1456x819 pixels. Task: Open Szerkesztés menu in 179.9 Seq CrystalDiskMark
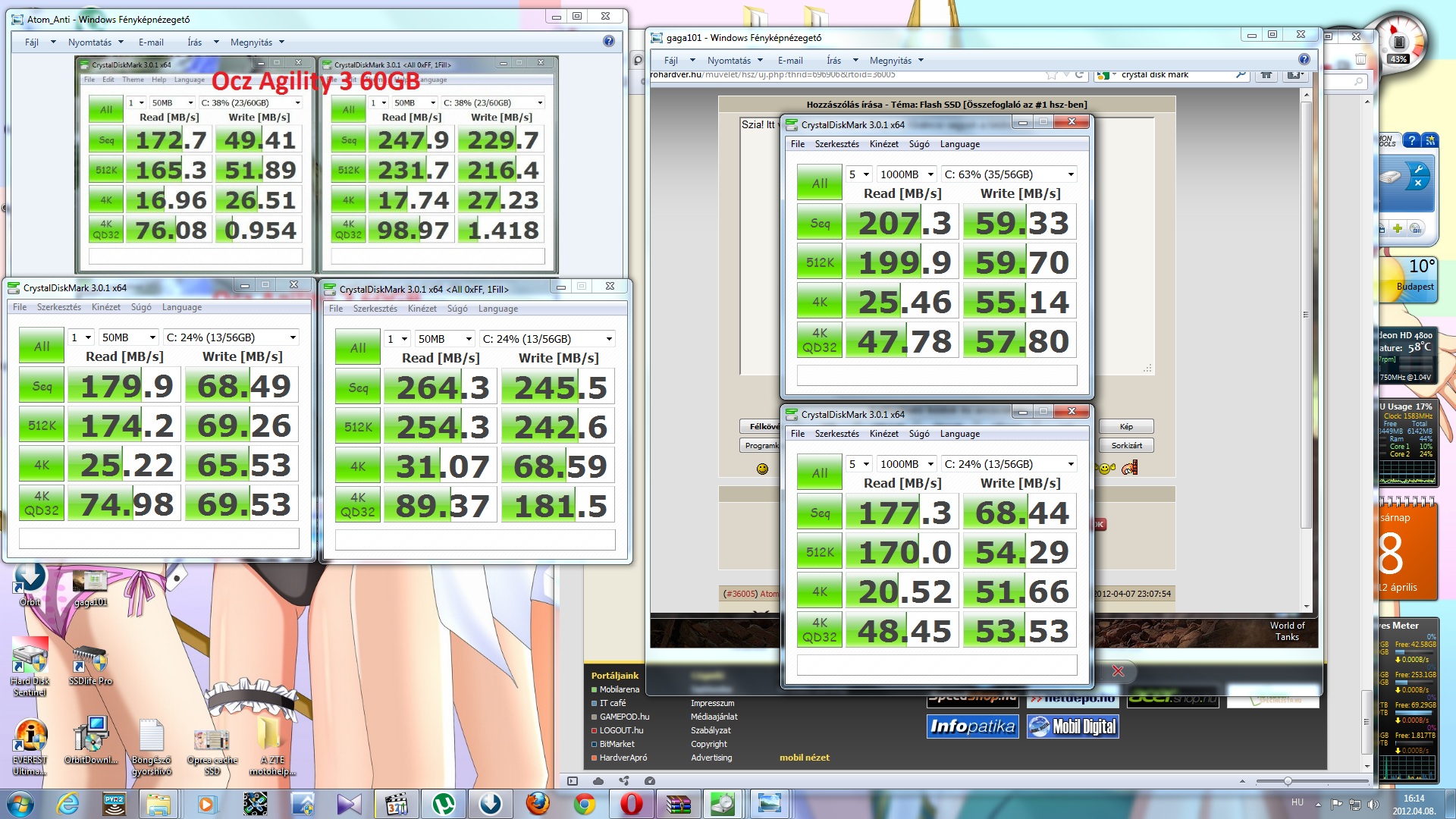click(58, 307)
